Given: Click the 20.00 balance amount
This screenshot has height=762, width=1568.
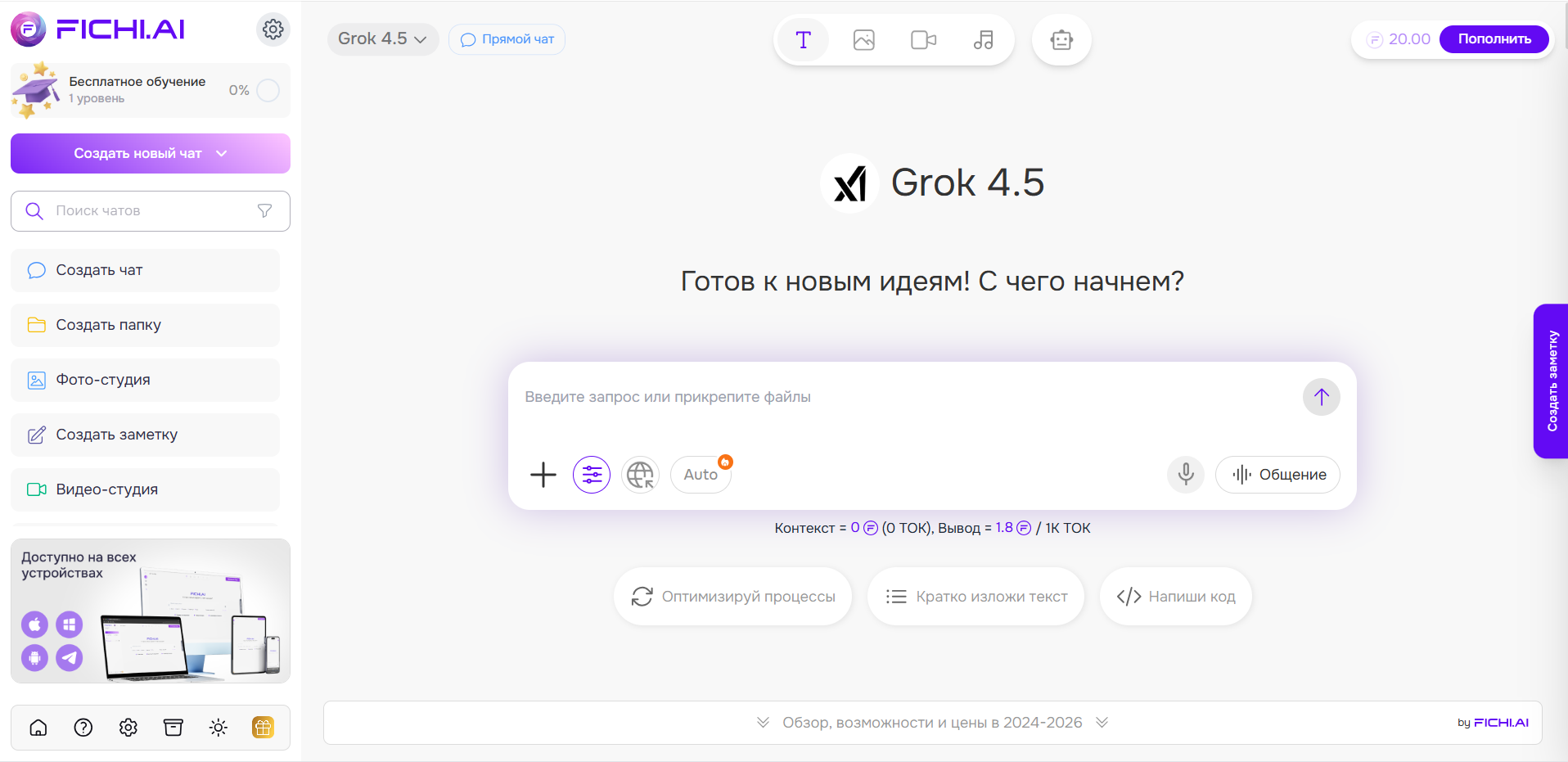Looking at the screenshot, I should [x=1408, y=39].
